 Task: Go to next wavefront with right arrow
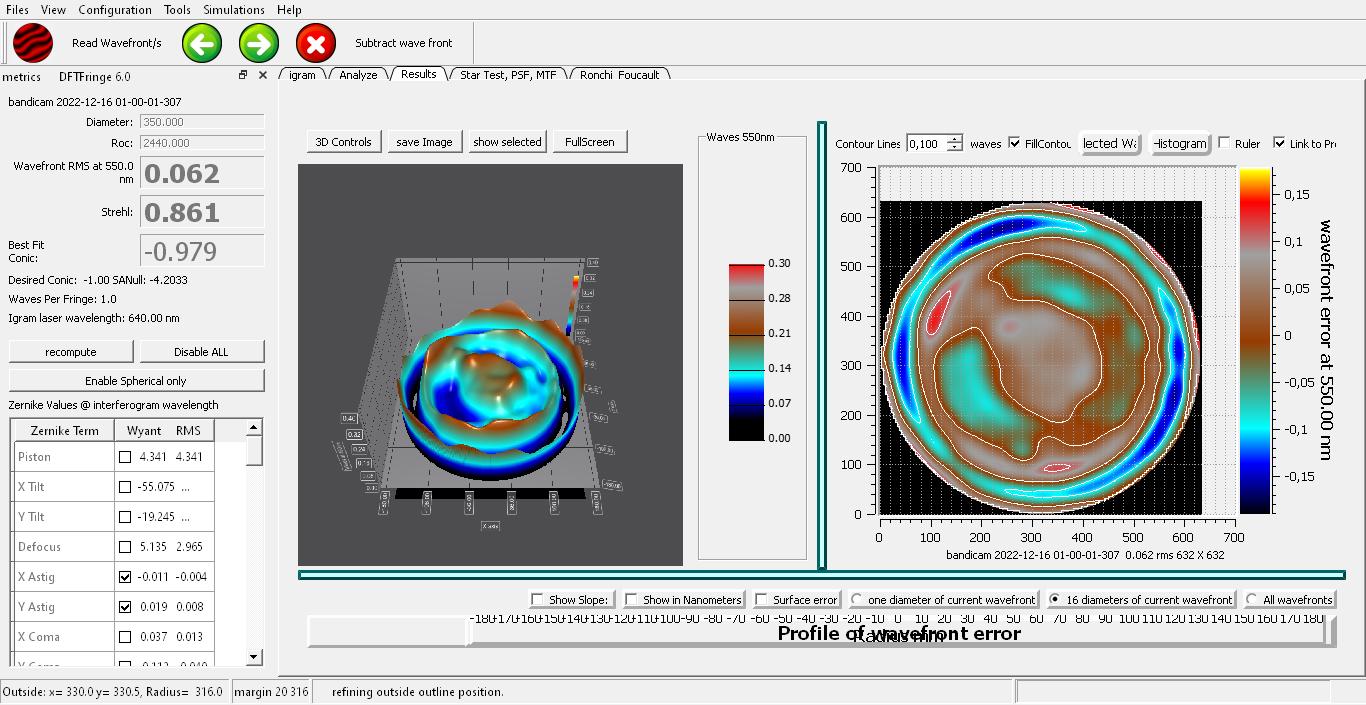tap(259, 43)
